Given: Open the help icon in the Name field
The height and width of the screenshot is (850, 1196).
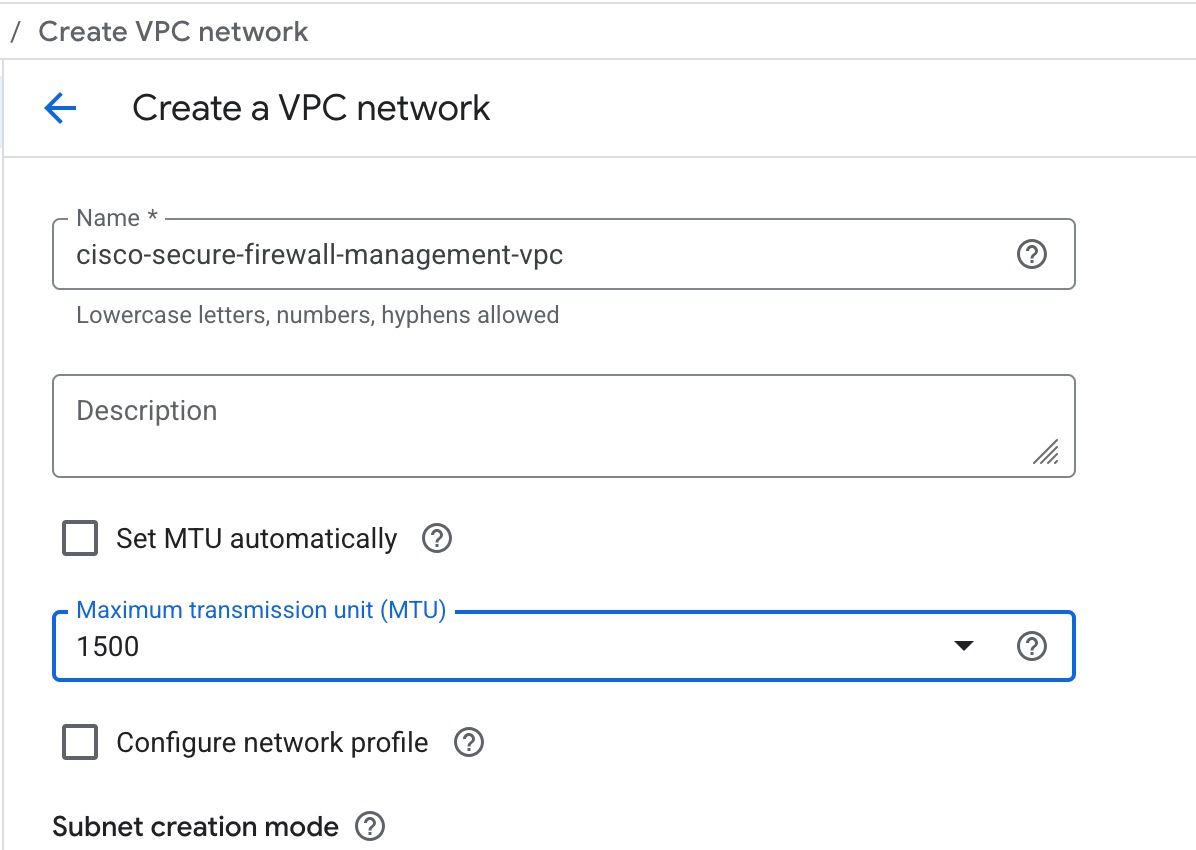Looking at the screenshot, I should pos(1031,255).
